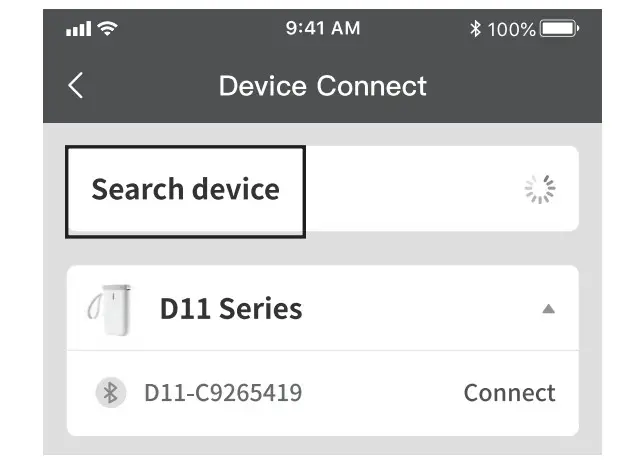This screenshot has height=462, width=644.
Task: Tap the D11 printer image
Action: point(108,308)
